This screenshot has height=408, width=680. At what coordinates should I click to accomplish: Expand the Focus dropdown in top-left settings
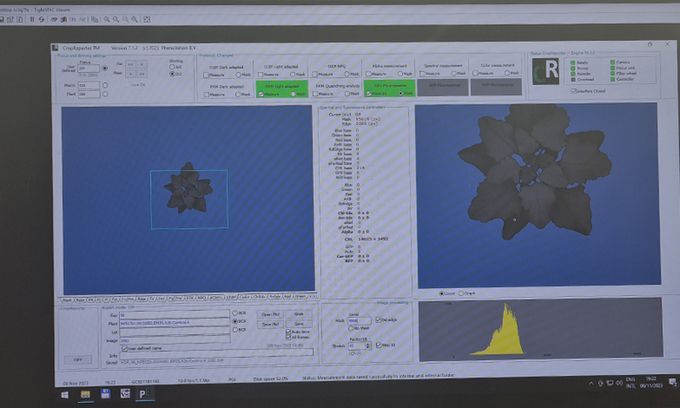88,68
